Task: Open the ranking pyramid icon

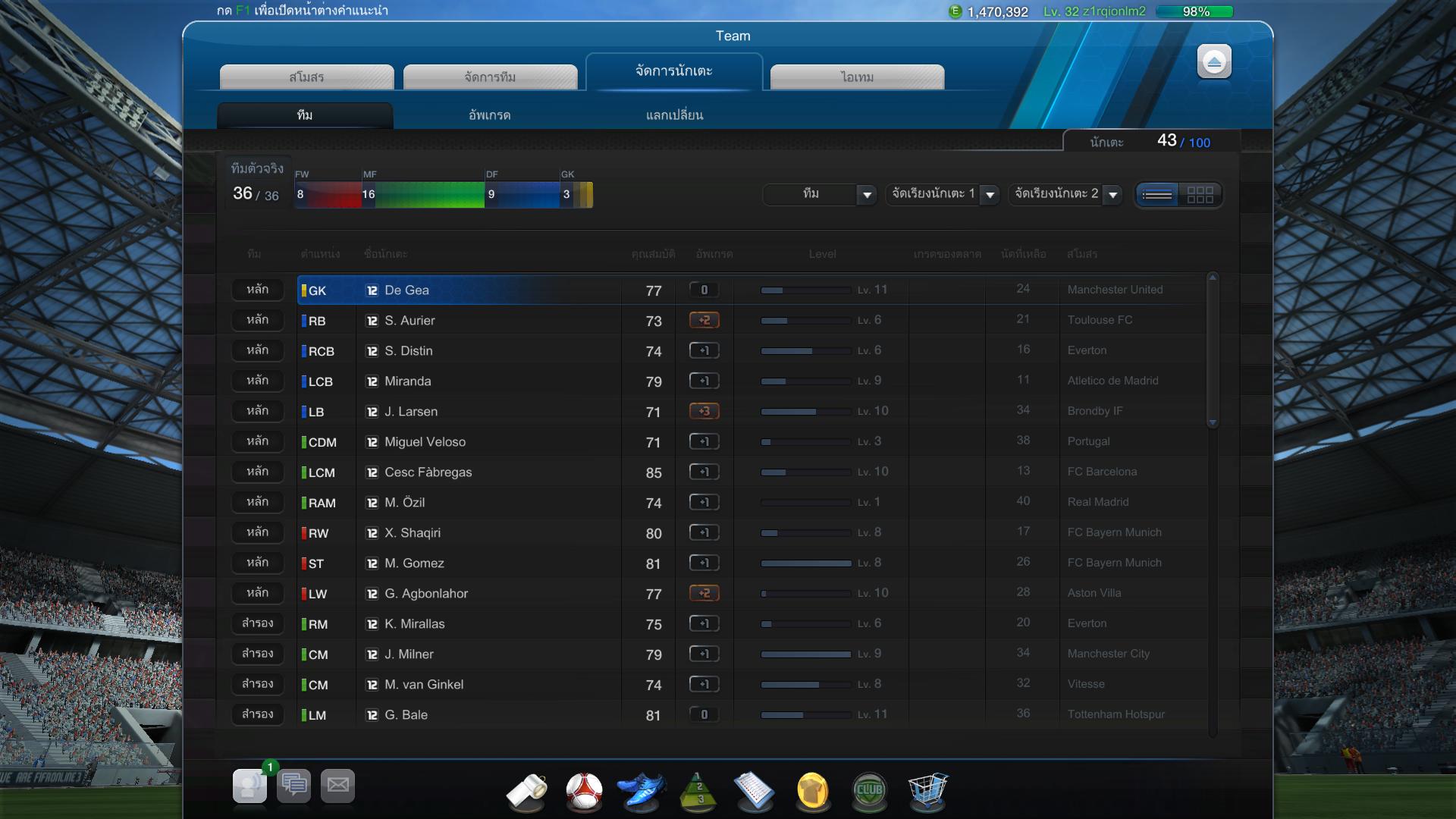Action: (x=698, y=791)
